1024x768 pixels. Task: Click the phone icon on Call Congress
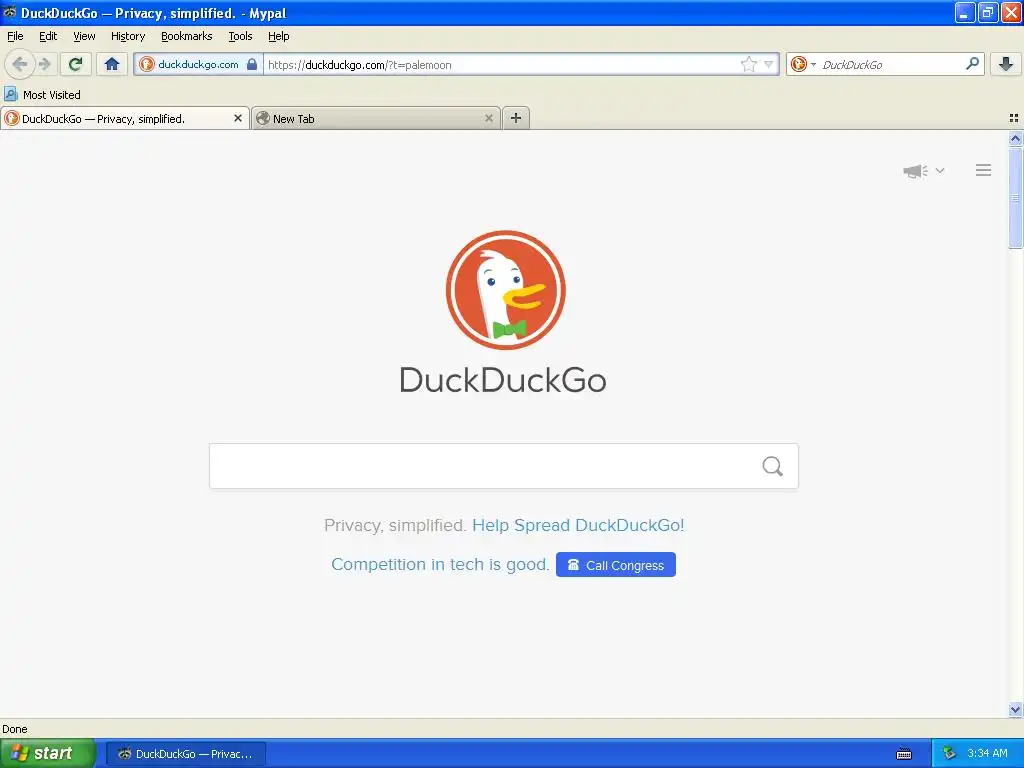pos(573,565)
